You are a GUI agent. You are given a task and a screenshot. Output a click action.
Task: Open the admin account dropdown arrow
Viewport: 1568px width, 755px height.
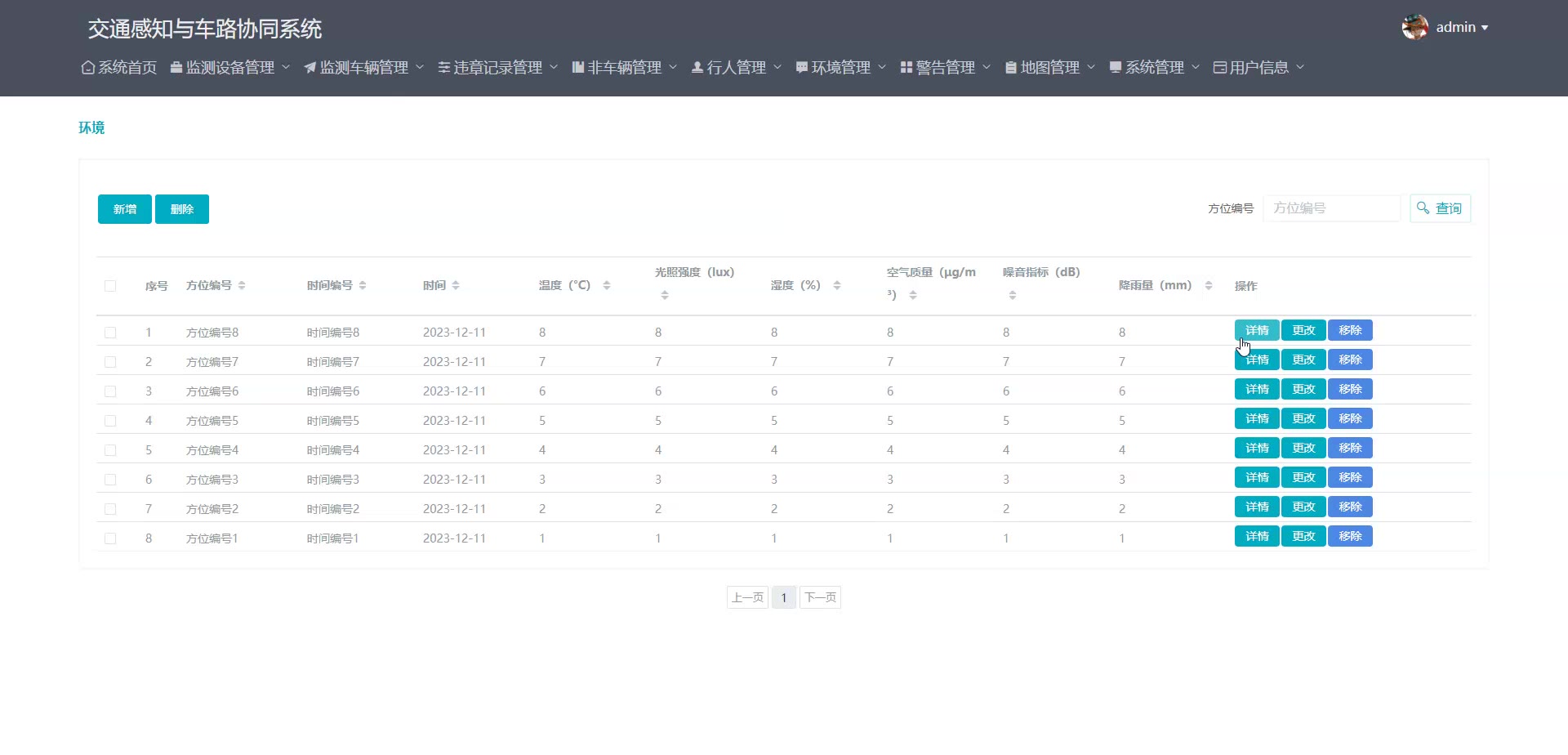[1485, 28]
